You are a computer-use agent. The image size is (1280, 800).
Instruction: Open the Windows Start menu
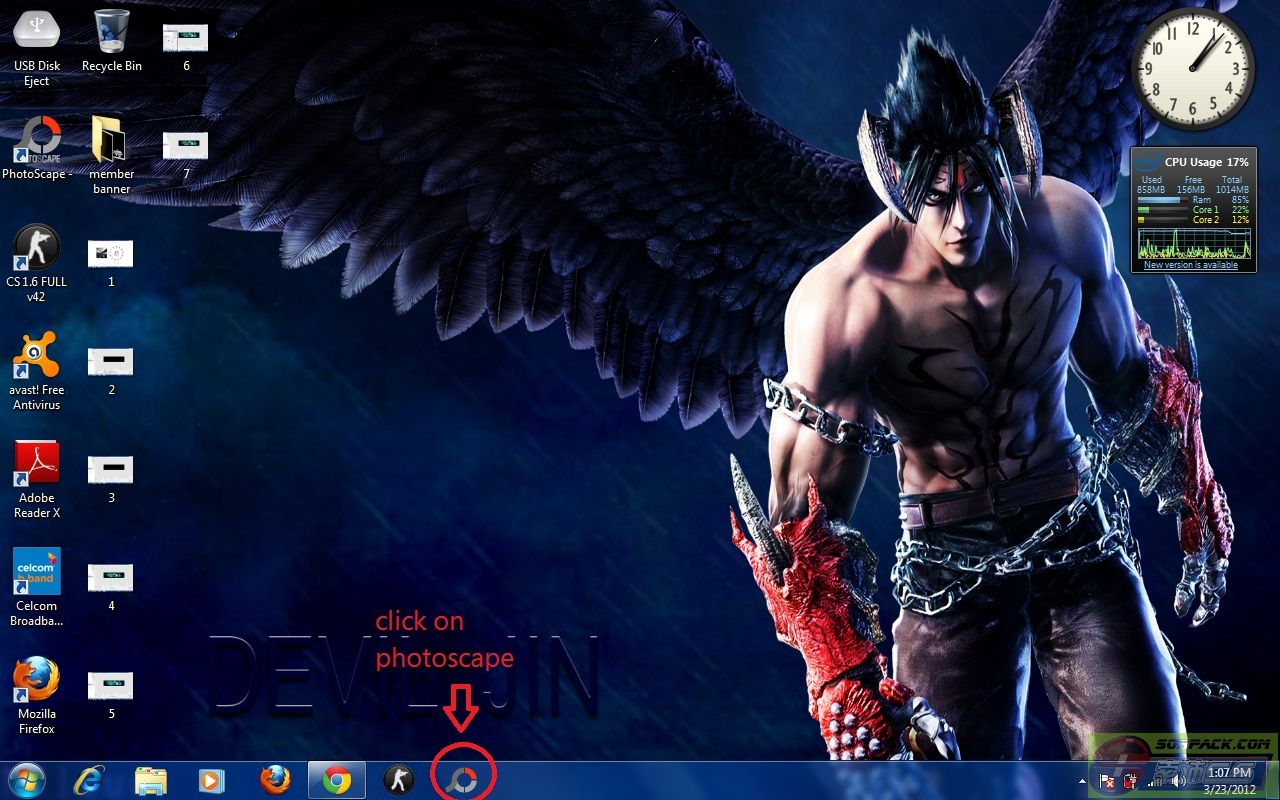tap(27, 780)
